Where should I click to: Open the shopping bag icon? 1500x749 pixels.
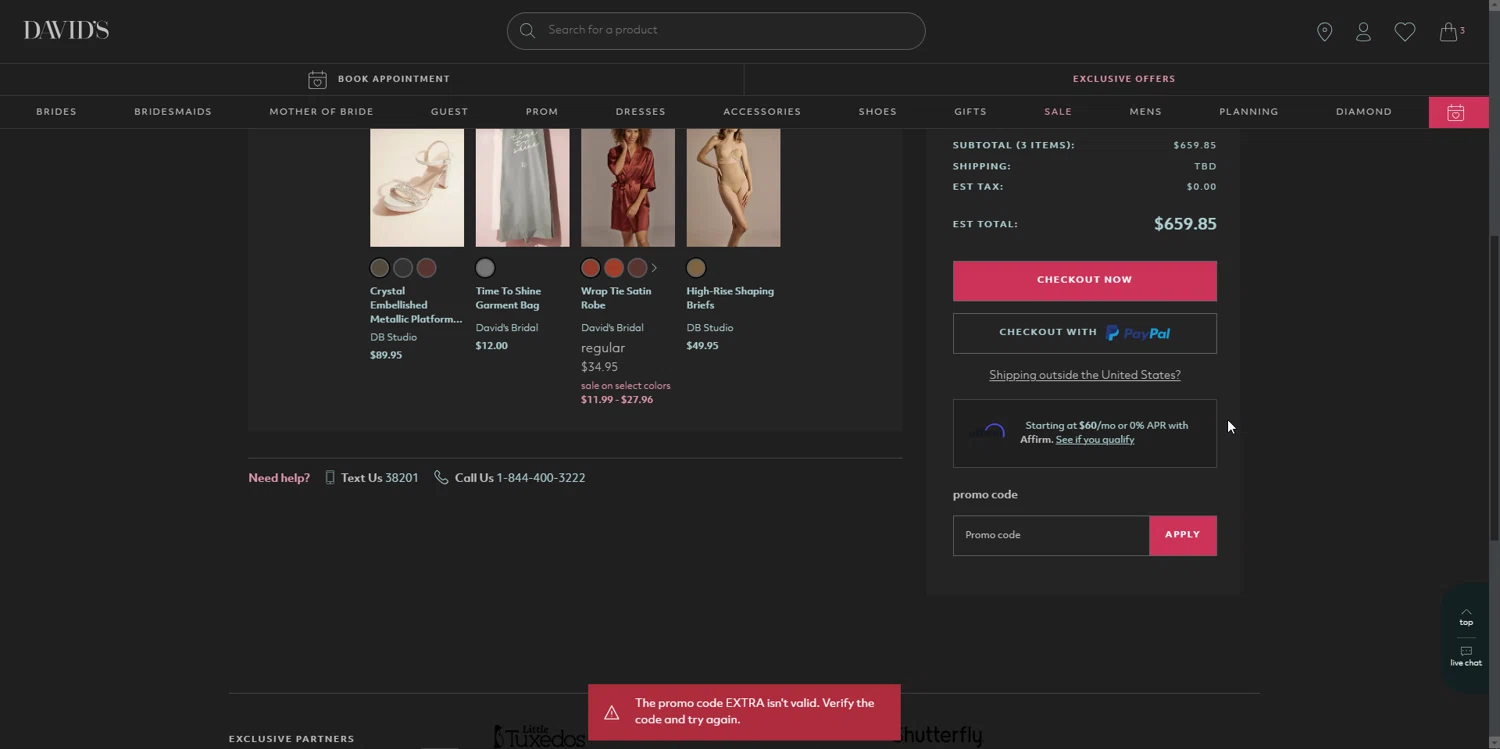pos(1448,32)
